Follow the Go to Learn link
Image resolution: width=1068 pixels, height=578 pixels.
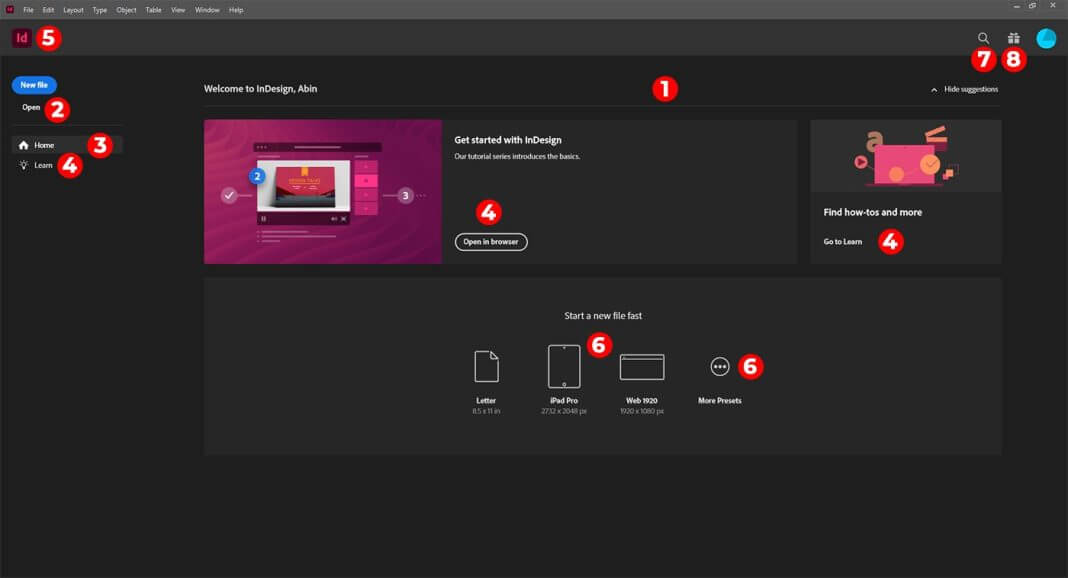842,241
